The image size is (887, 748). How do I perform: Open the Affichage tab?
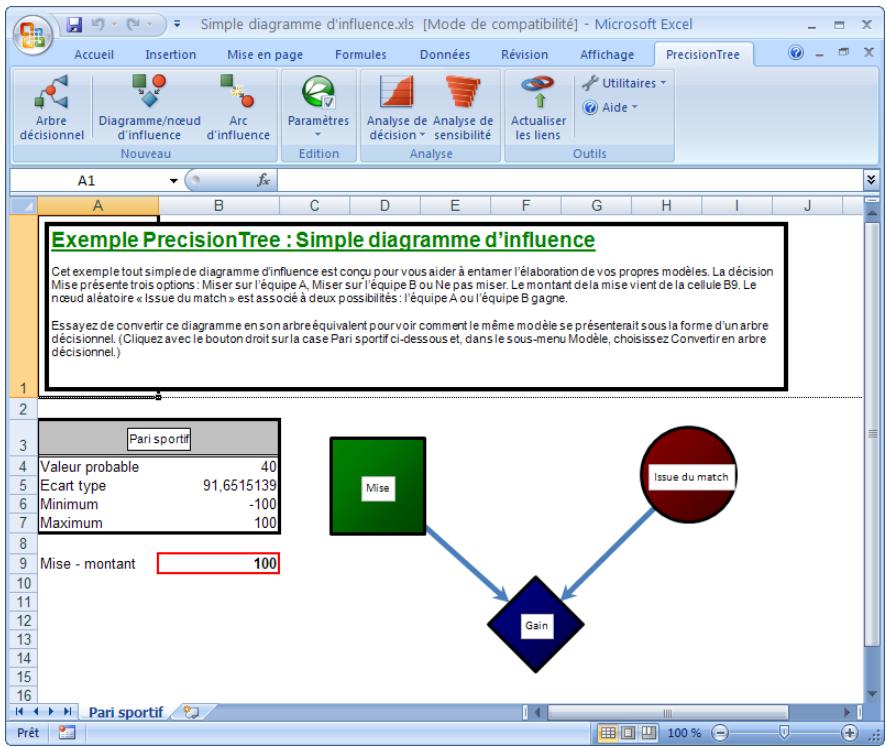(606, 55)
